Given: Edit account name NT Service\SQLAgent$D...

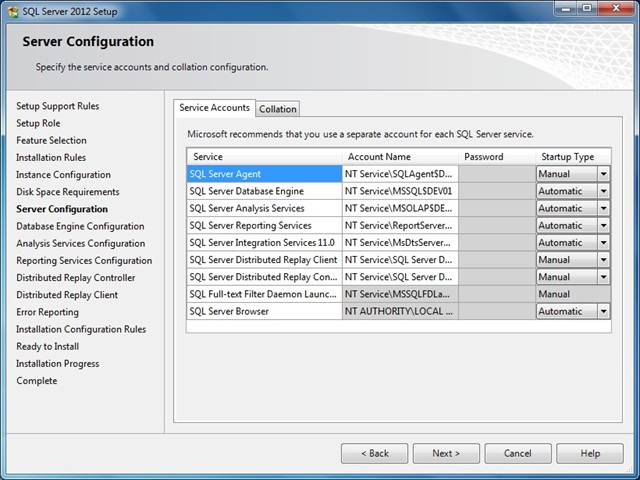Looking at the screenshot, I should [400, 174].
